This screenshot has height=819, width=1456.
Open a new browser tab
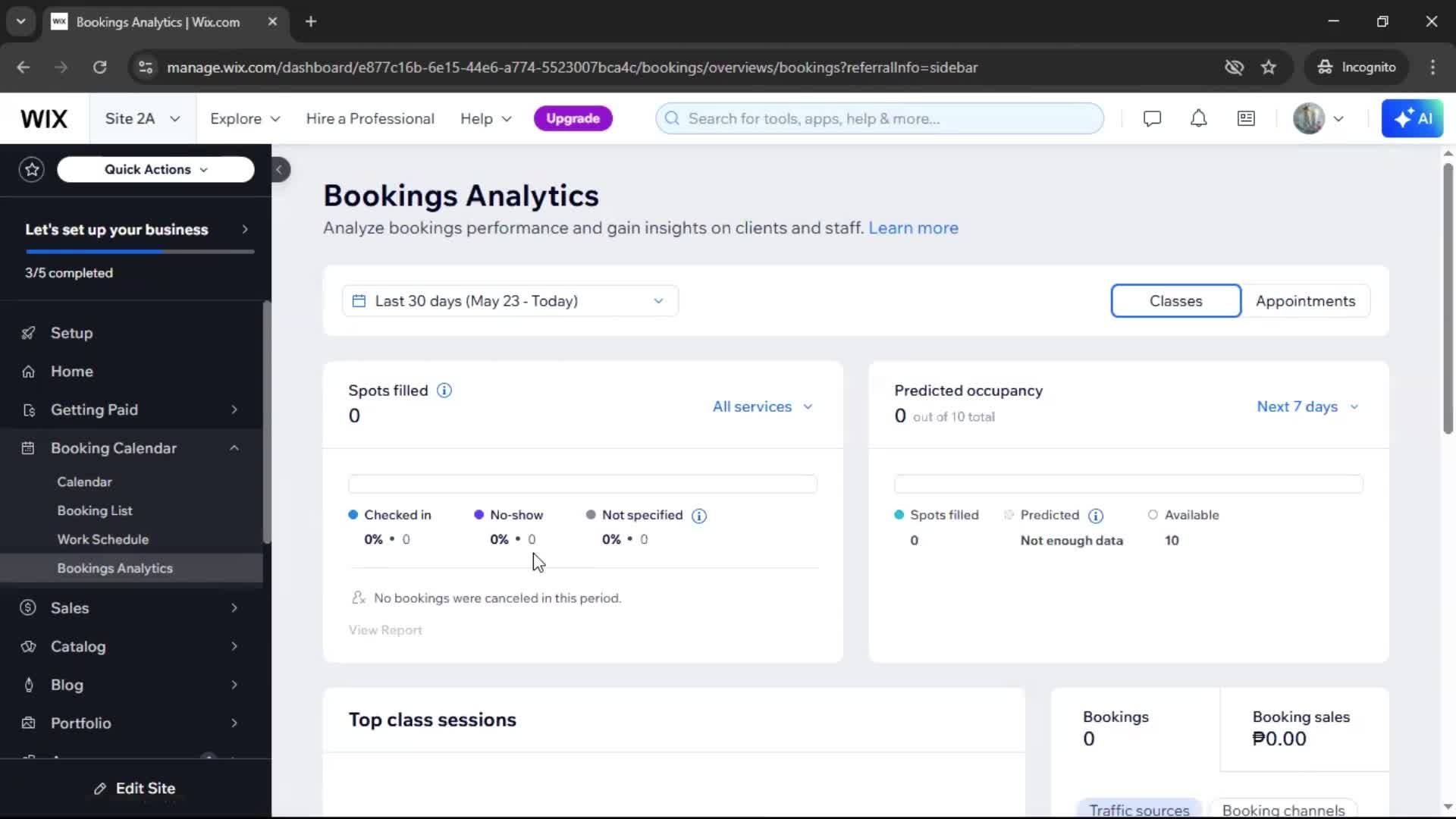coord(311,22)
